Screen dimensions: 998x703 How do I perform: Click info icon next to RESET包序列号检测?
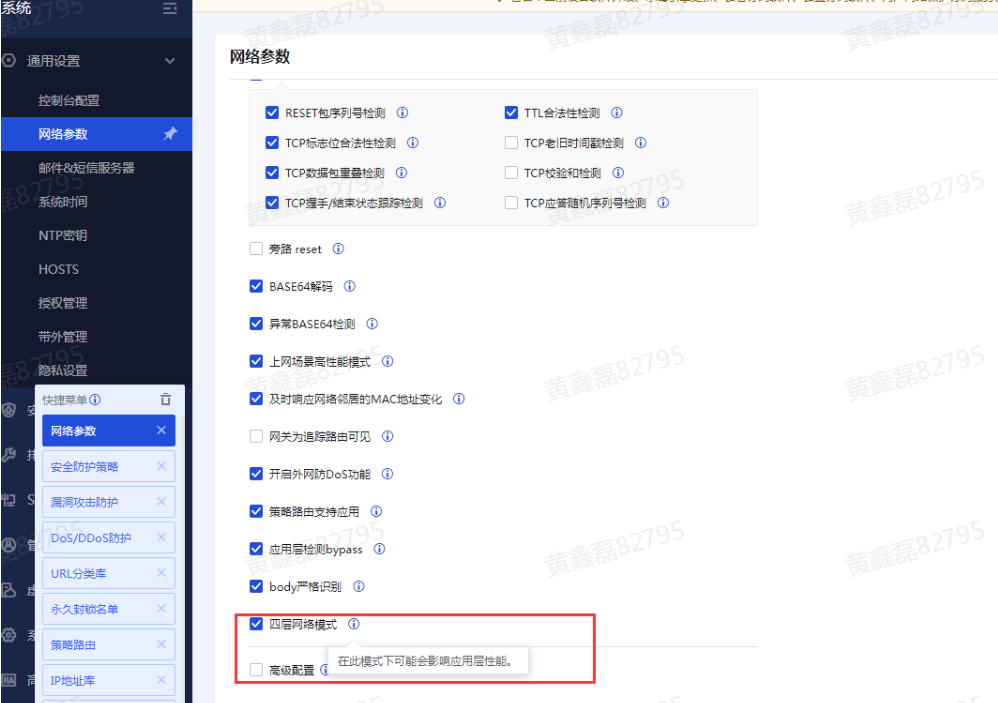tap(402, 113)
